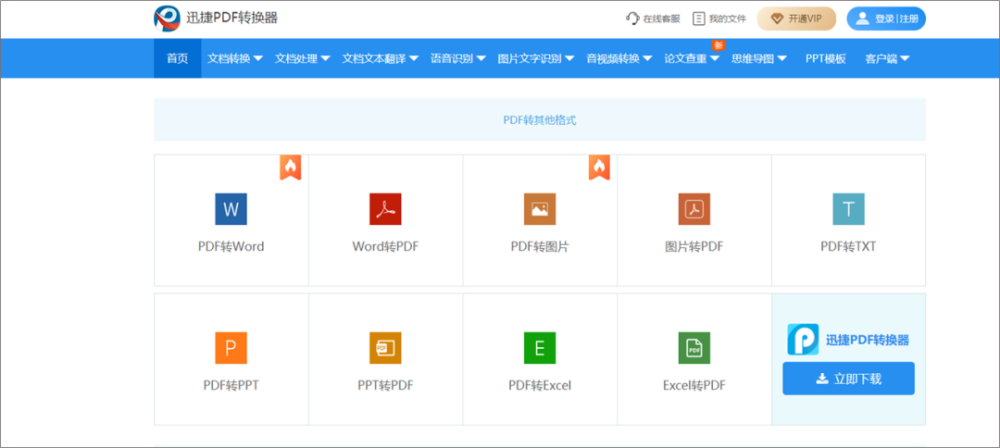Select the orange PDF icon for 图片转PDF
This screenshot has height=448, width=1000.
point(694,209)
